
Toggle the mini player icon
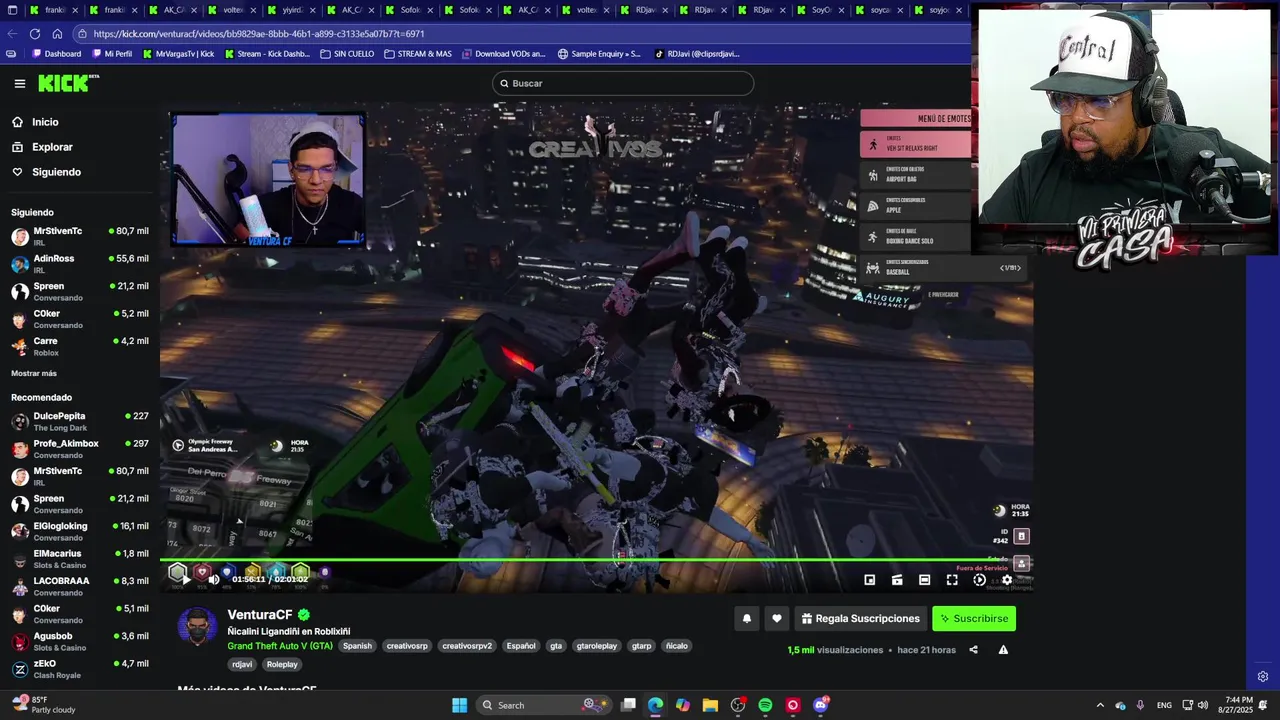[870, 580]
